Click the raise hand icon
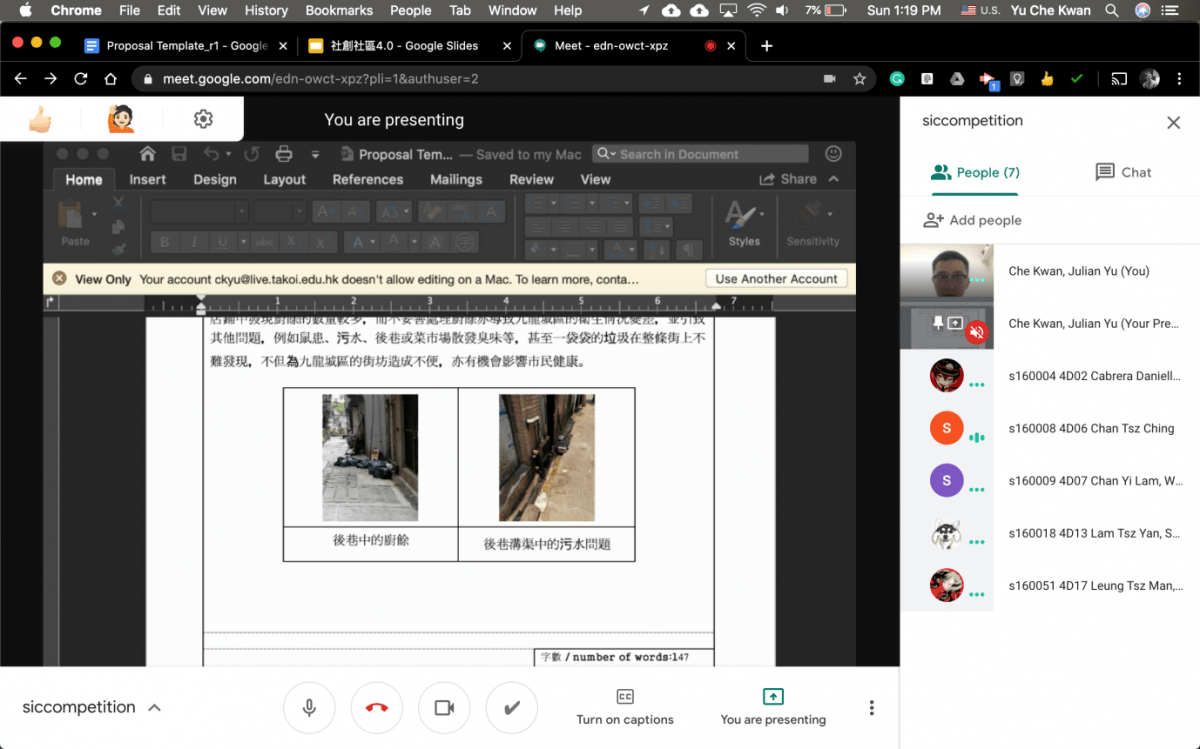The image size is (1200, 749). [x=121, y=120]
